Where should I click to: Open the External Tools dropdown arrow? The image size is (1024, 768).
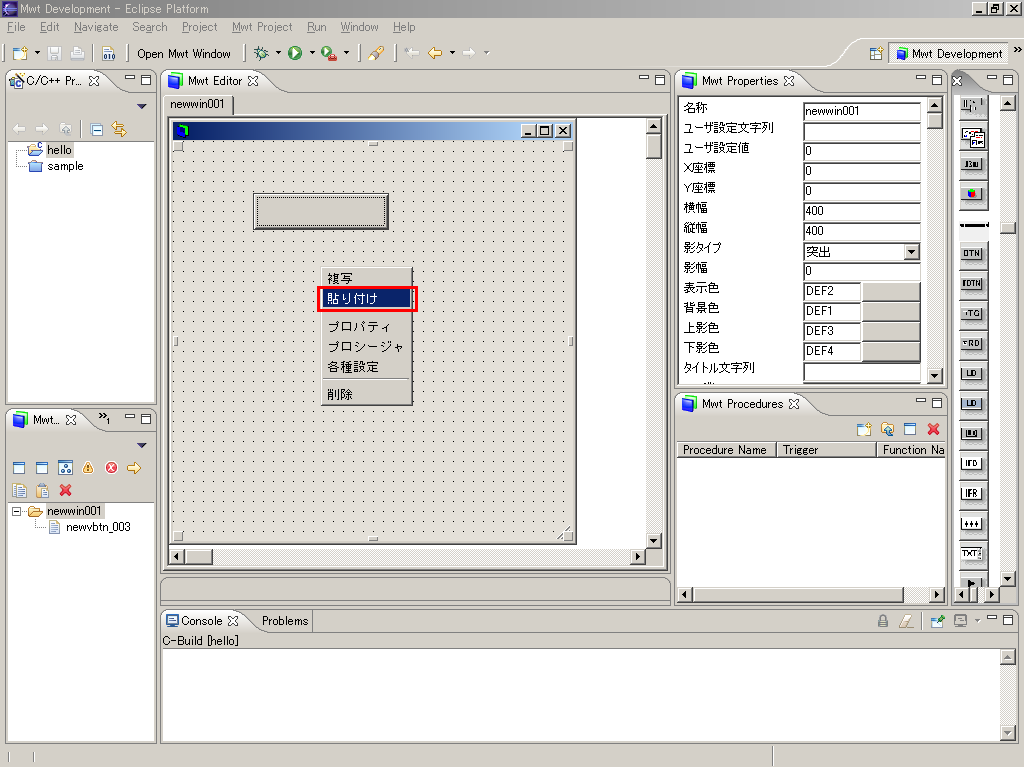(x=346, y=53)
